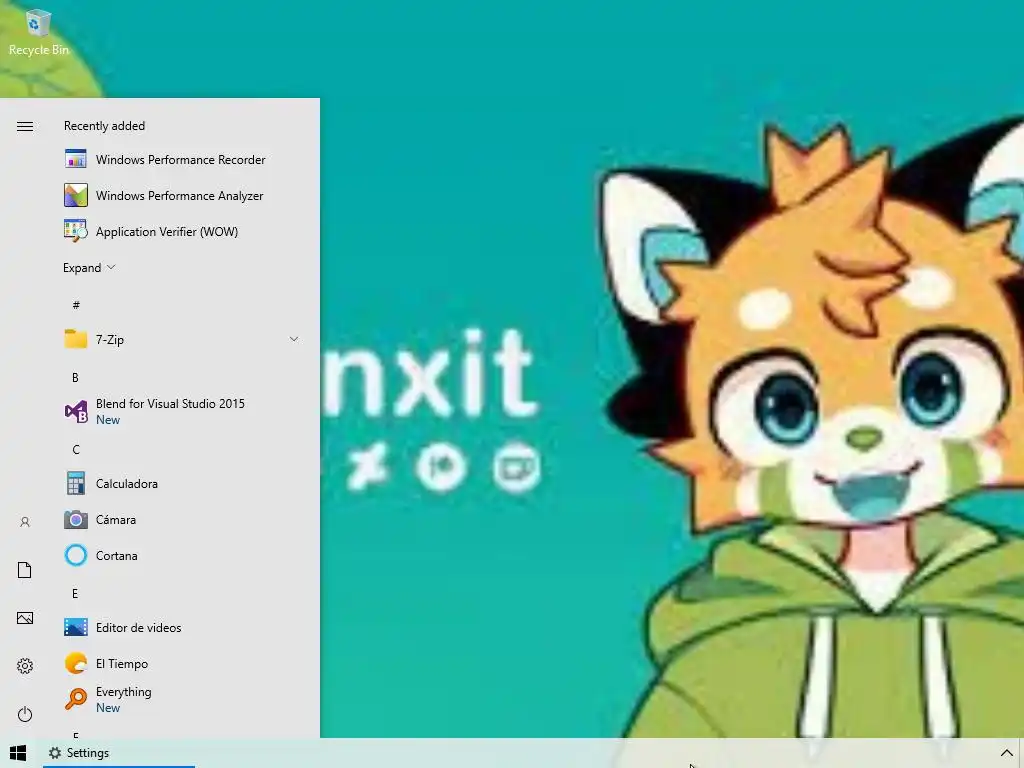Click the Power button icon
The width and height of the screenshot is (1024, 768).
pyautogui.click(x=25, y=714)
